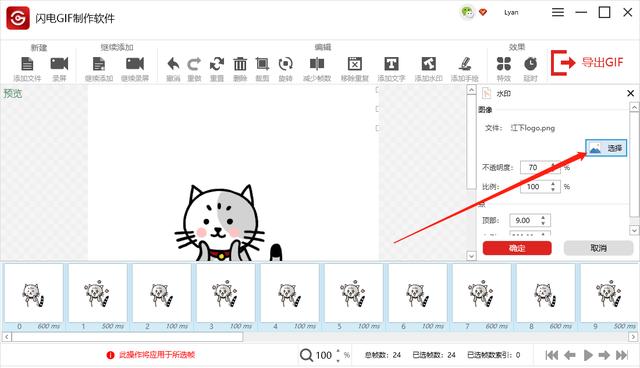640x368 pixels.
Task: Go to next frame arrow
Action: (x=604, y=355)
